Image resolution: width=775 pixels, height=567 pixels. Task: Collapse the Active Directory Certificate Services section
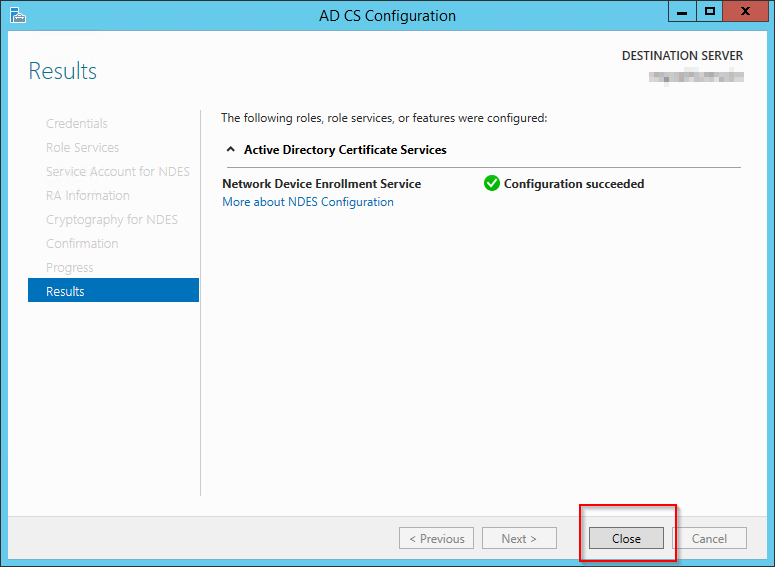click(x=230, y=150)
